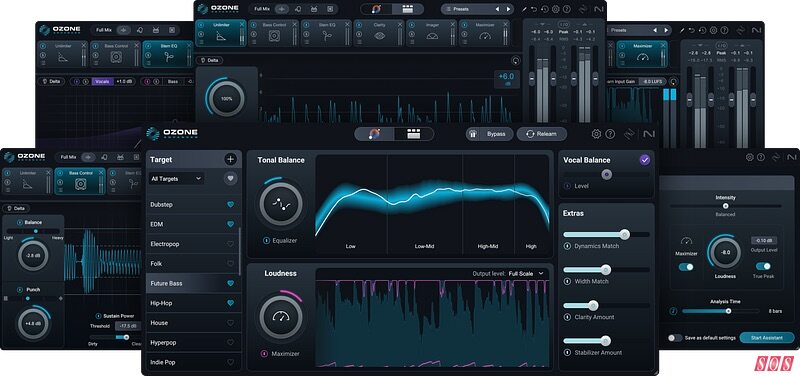Image resolution: width=800 pixels, height=376 pixels.
Task: Click the undo icon in top window
Action: [x=534, y=9]
